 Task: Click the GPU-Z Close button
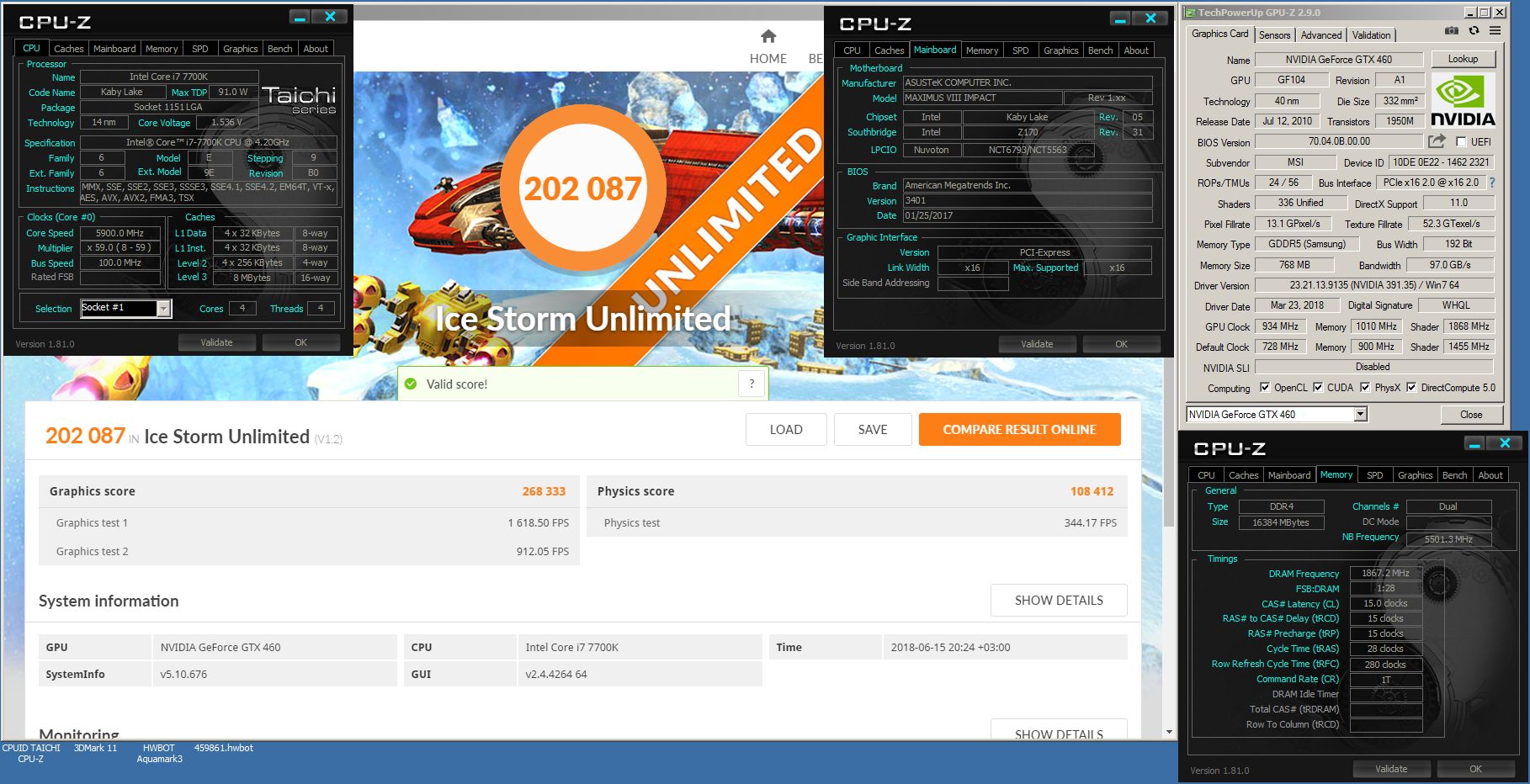click(1471, 415)
